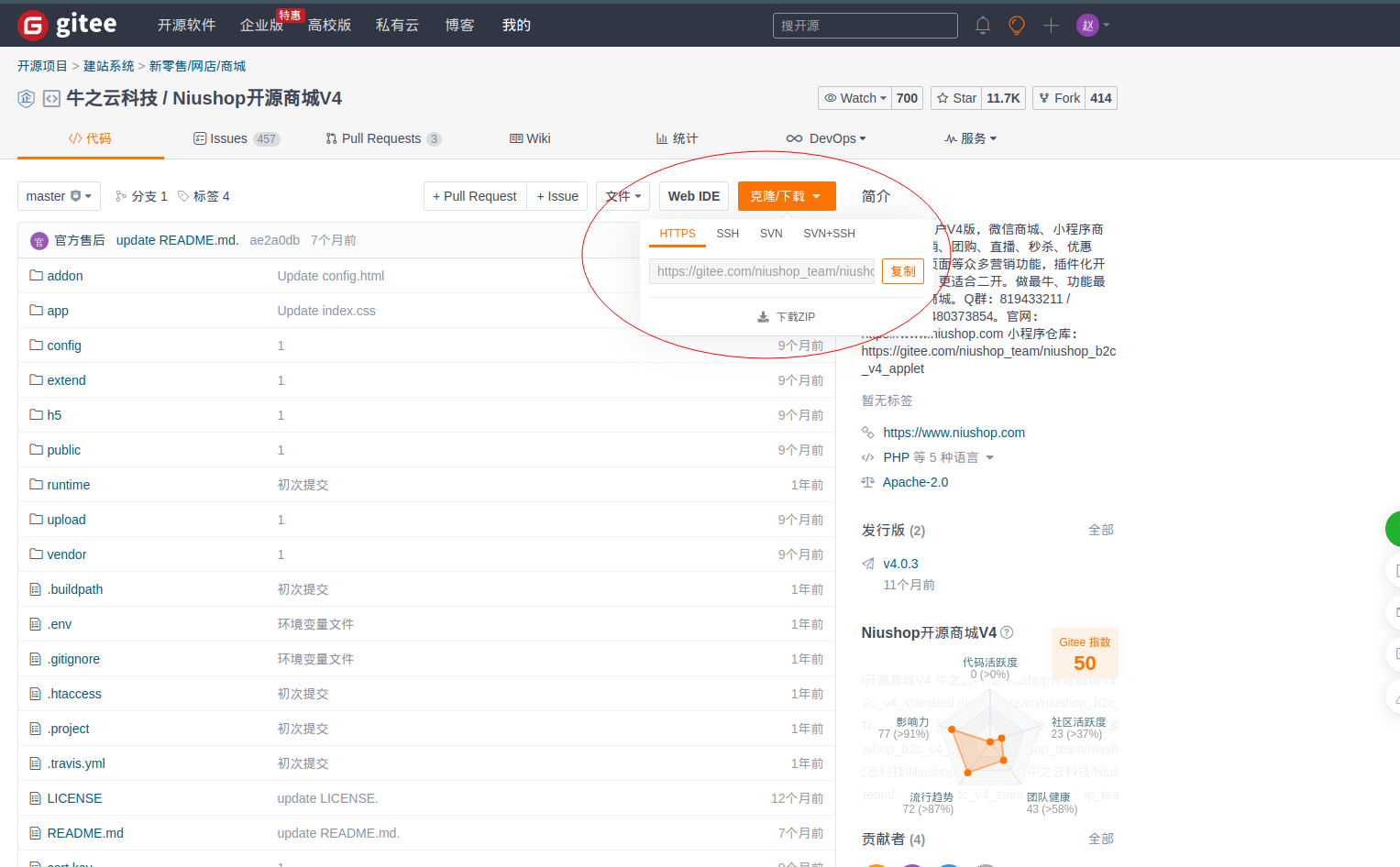Image resolution: width=1400 pixels, height=867 pixels.
Task: Visit the niushop.com homepage link
Action: [x=954, y=432]
